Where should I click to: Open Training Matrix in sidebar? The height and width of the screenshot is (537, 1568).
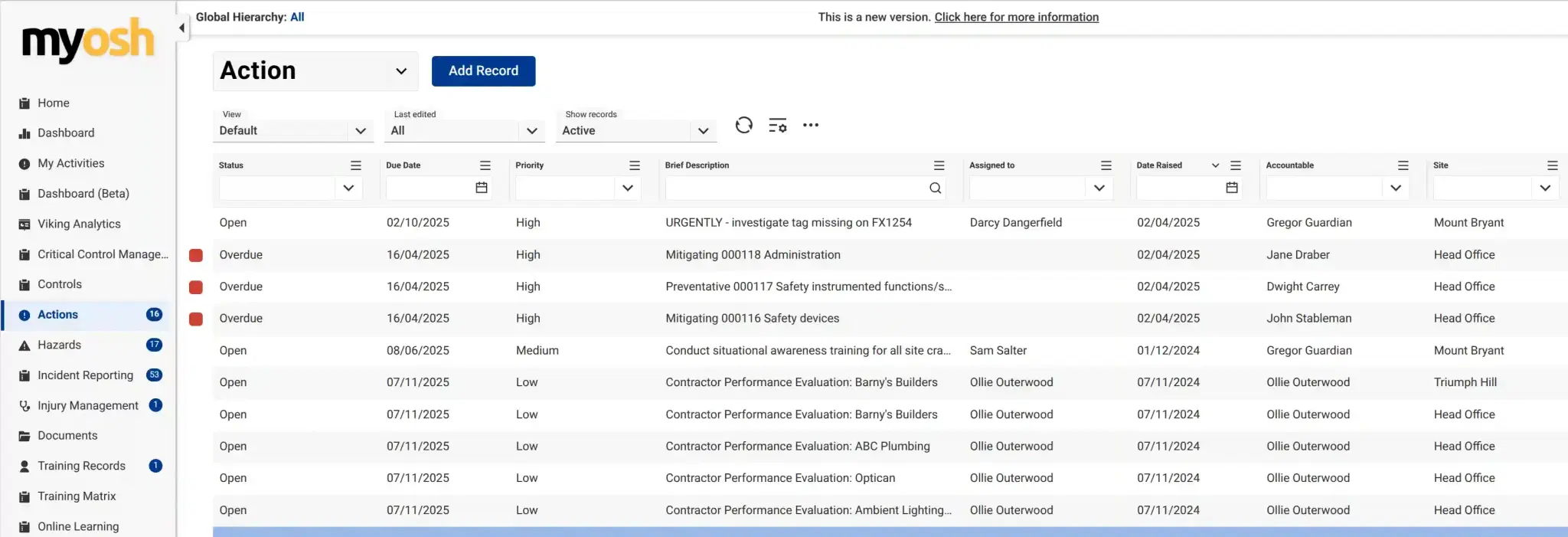point(77,496)
